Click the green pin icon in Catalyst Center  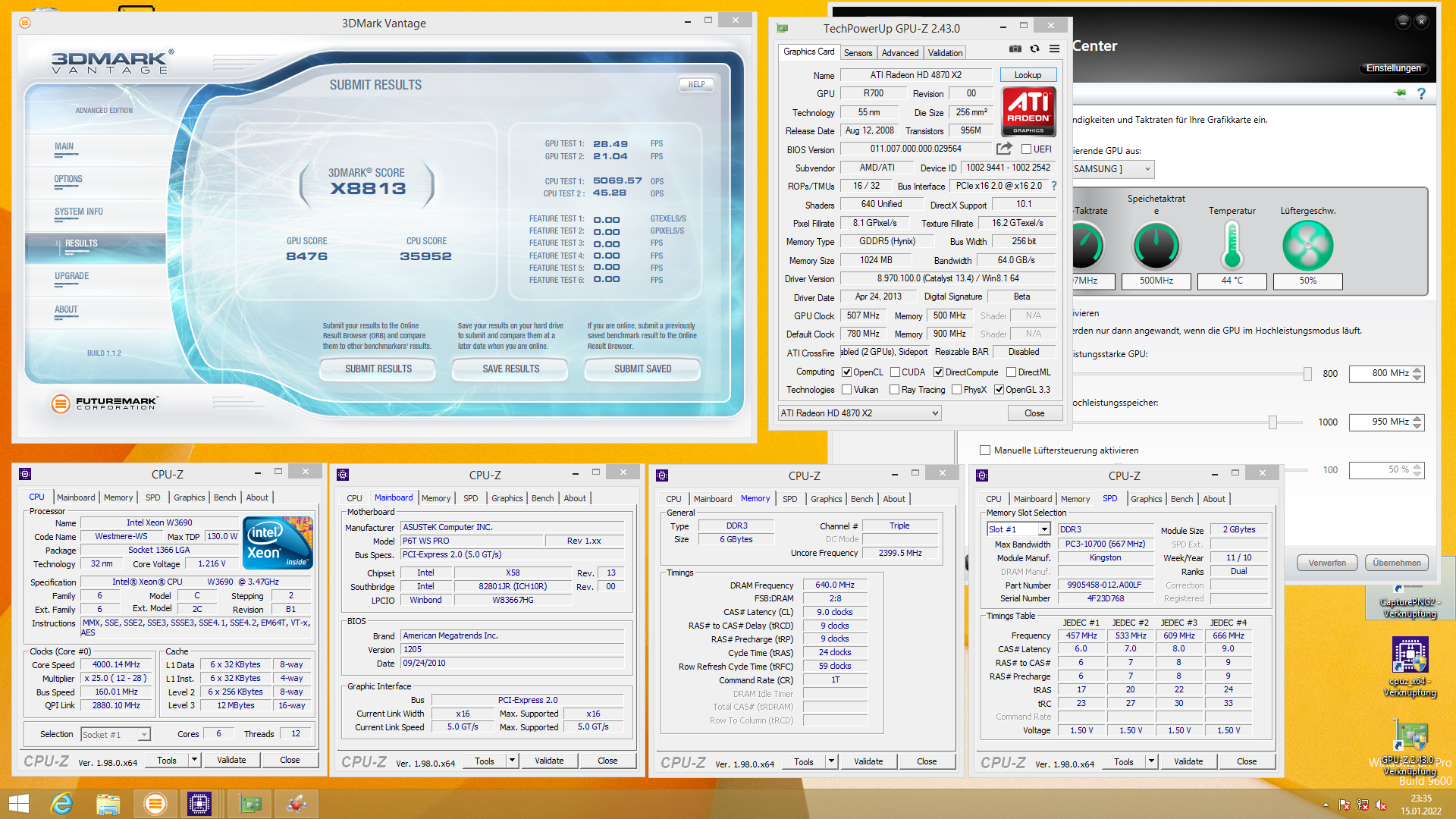(1400, 93)
